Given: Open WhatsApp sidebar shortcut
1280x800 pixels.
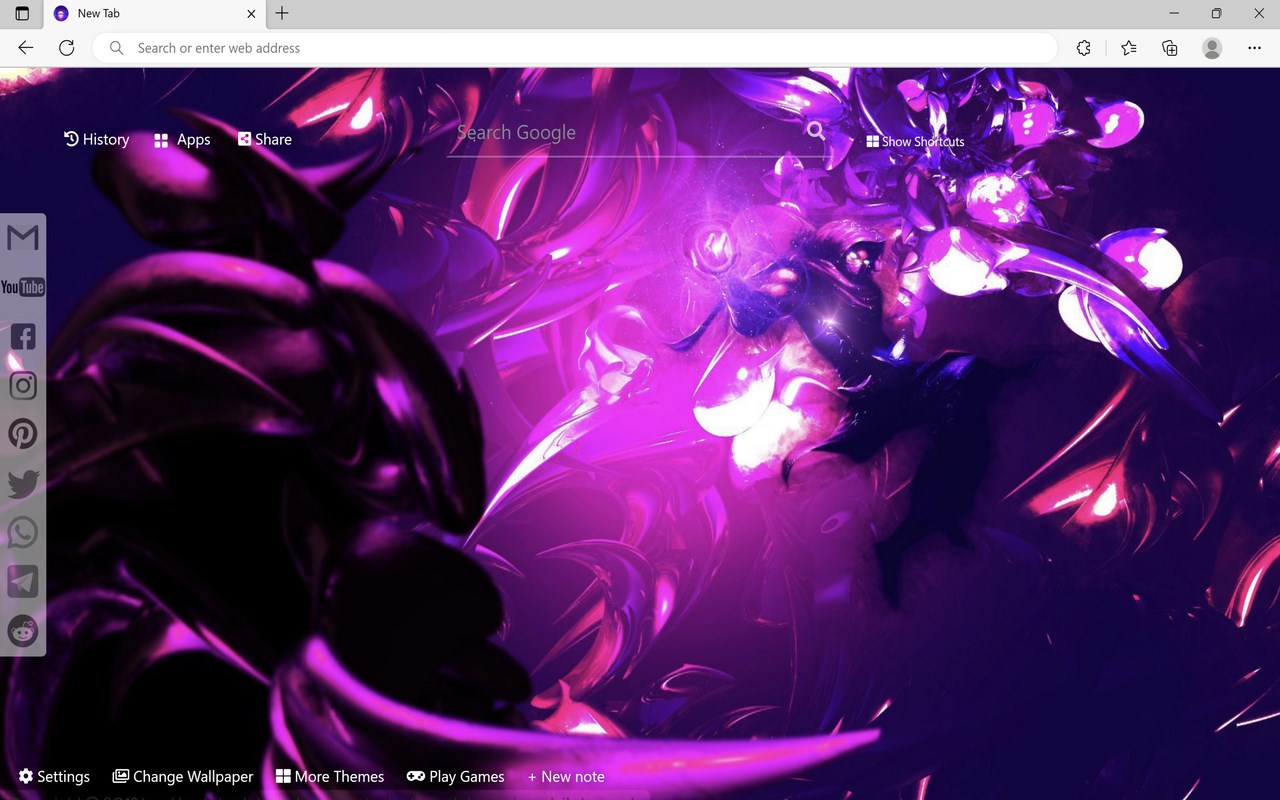Looking at the screenshot, I should [x=22, y=533].
